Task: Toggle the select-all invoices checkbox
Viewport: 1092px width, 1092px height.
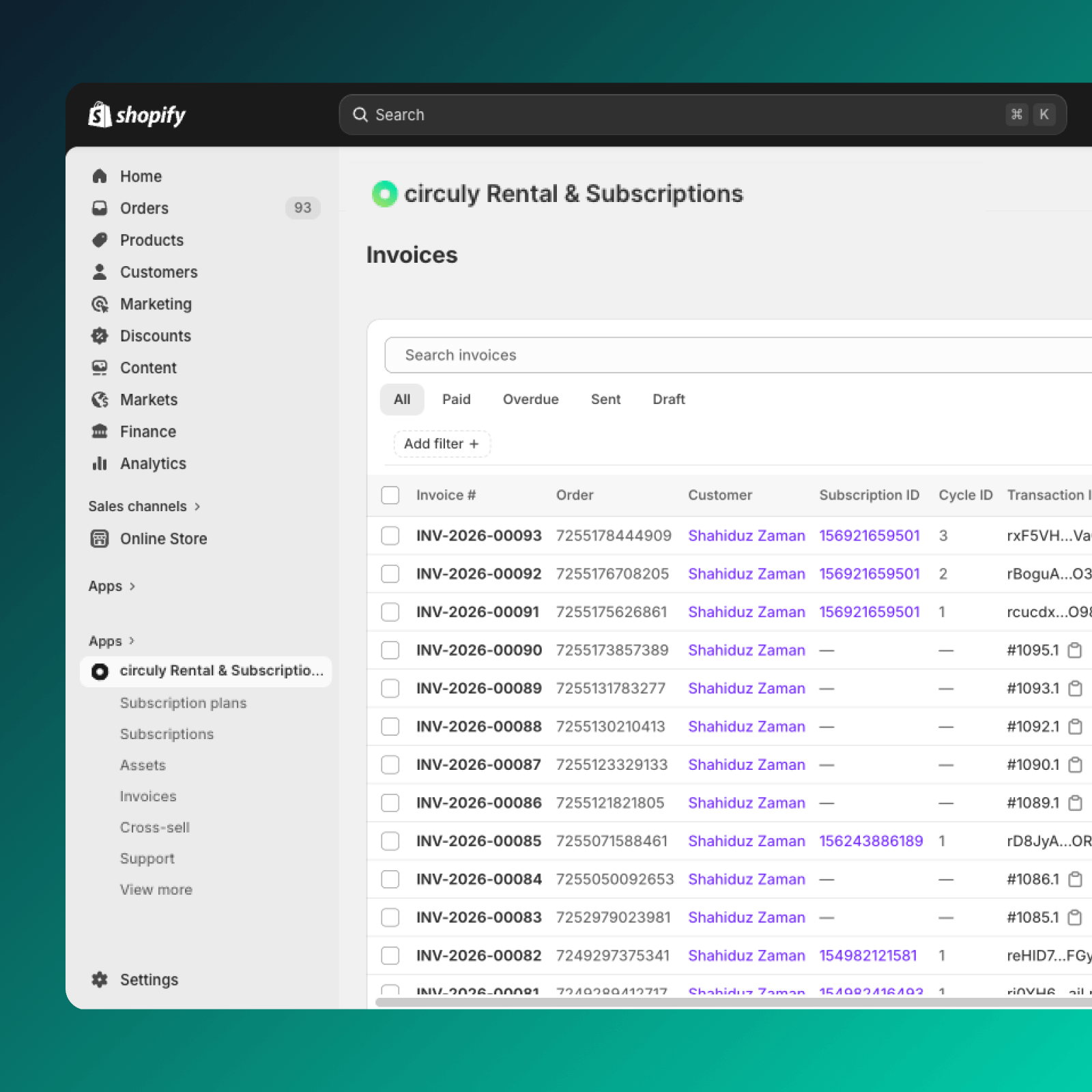Action: (x=390, y=495)
